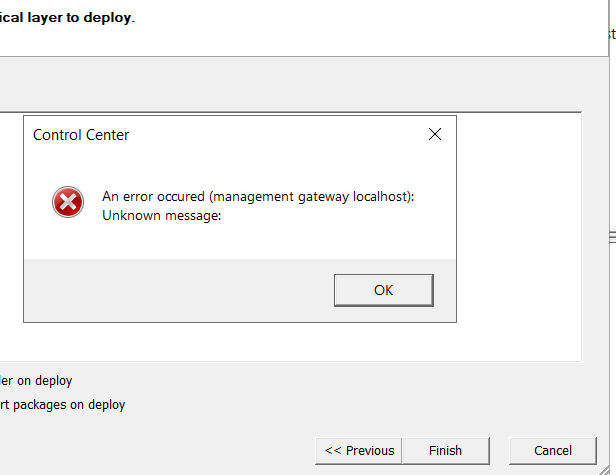Toggle the option ending "er on deploy"
Image resolution: width=616 pixels, height=475 pixels.
point(36,380)
